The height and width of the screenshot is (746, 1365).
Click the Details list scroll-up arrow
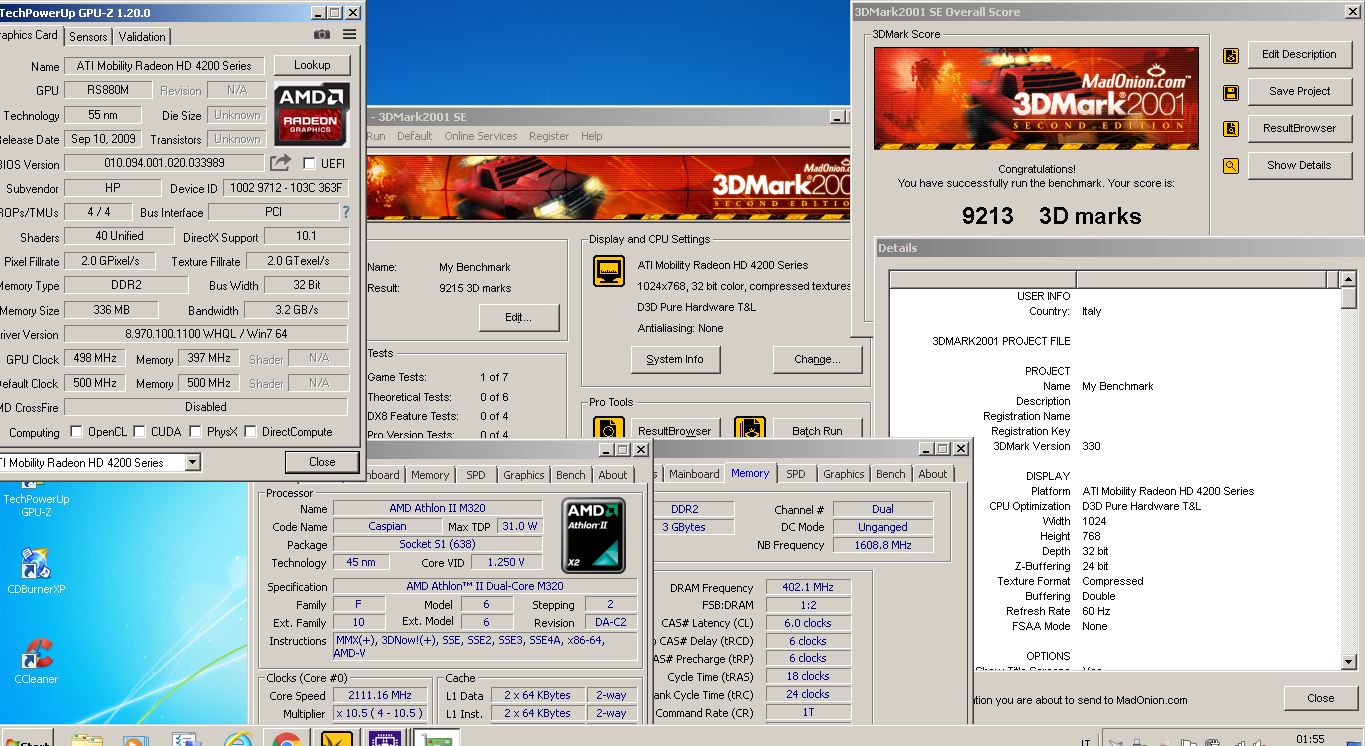[1348, 279]
